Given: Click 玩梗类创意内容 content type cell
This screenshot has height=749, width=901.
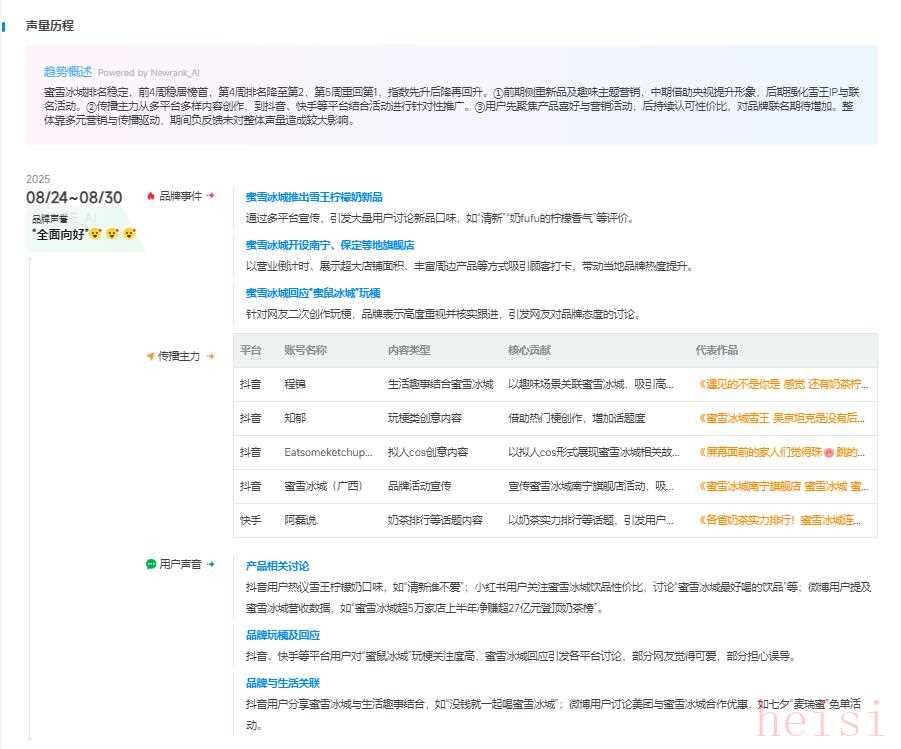Looking at the screenshot, I should click(425, 418).
